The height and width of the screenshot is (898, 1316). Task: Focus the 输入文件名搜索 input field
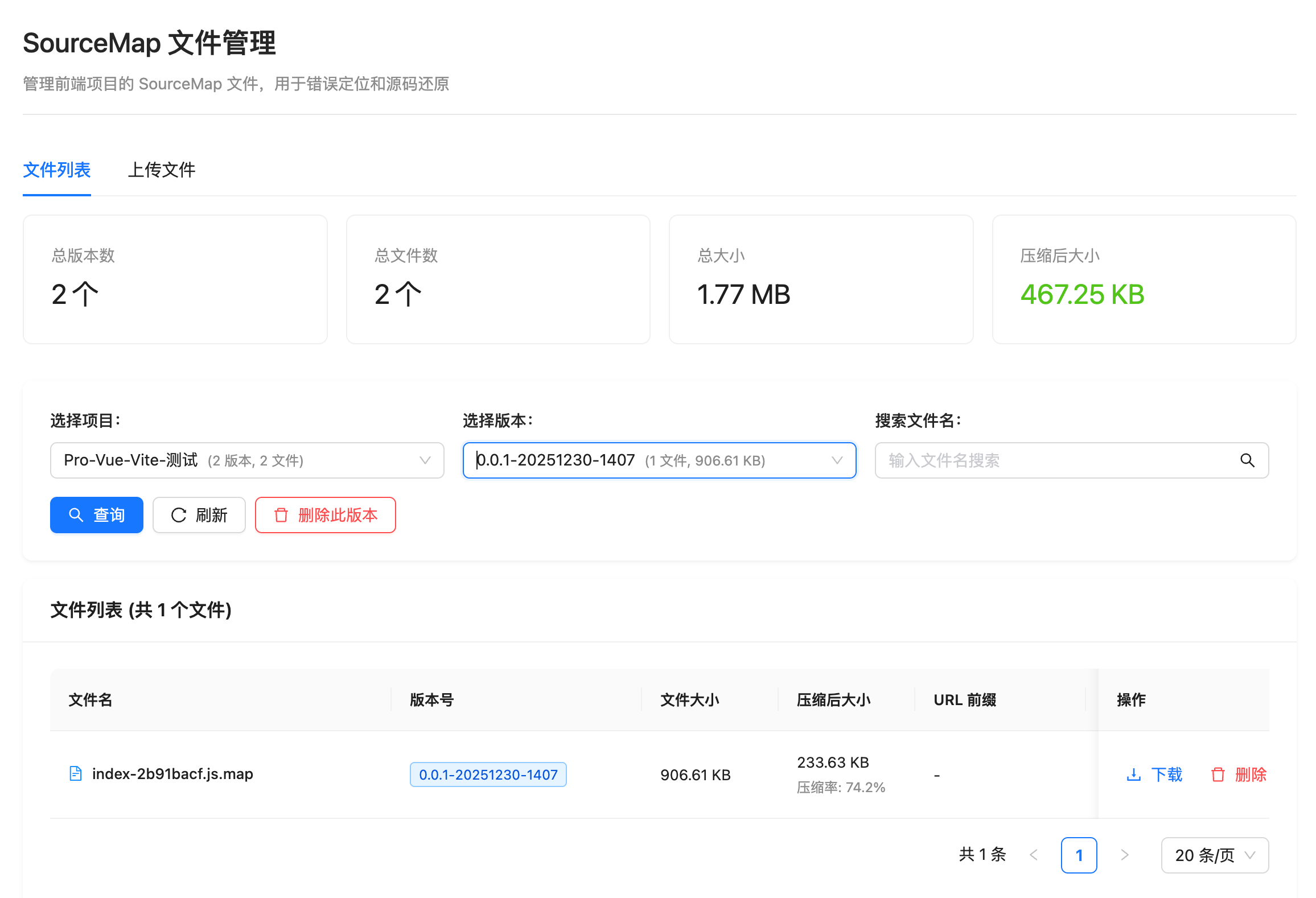[1053, 460]
